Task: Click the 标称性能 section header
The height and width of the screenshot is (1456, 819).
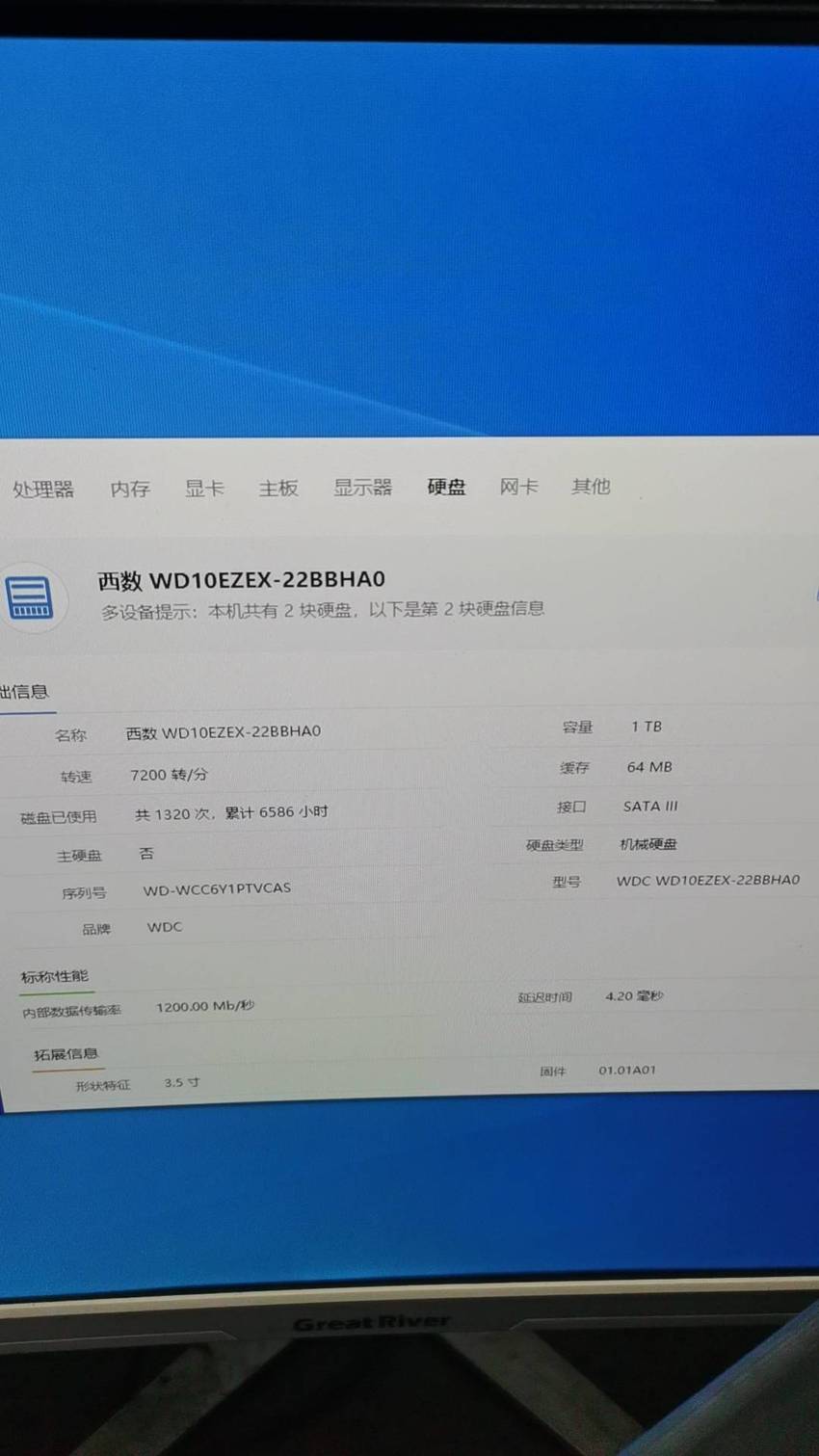Action: point(55,977)
